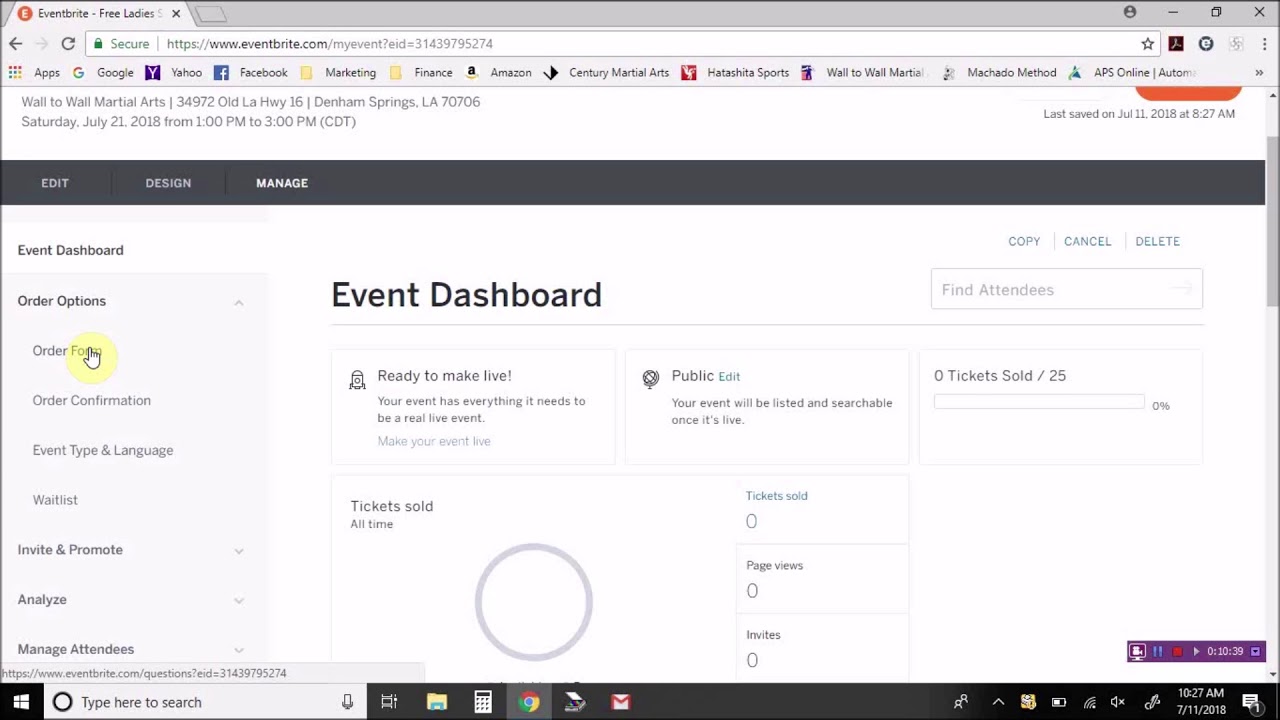This screenshot has height=720, width=1280.
Task: Open the Chrome profile avatar icon
Action: [1130, 12]
